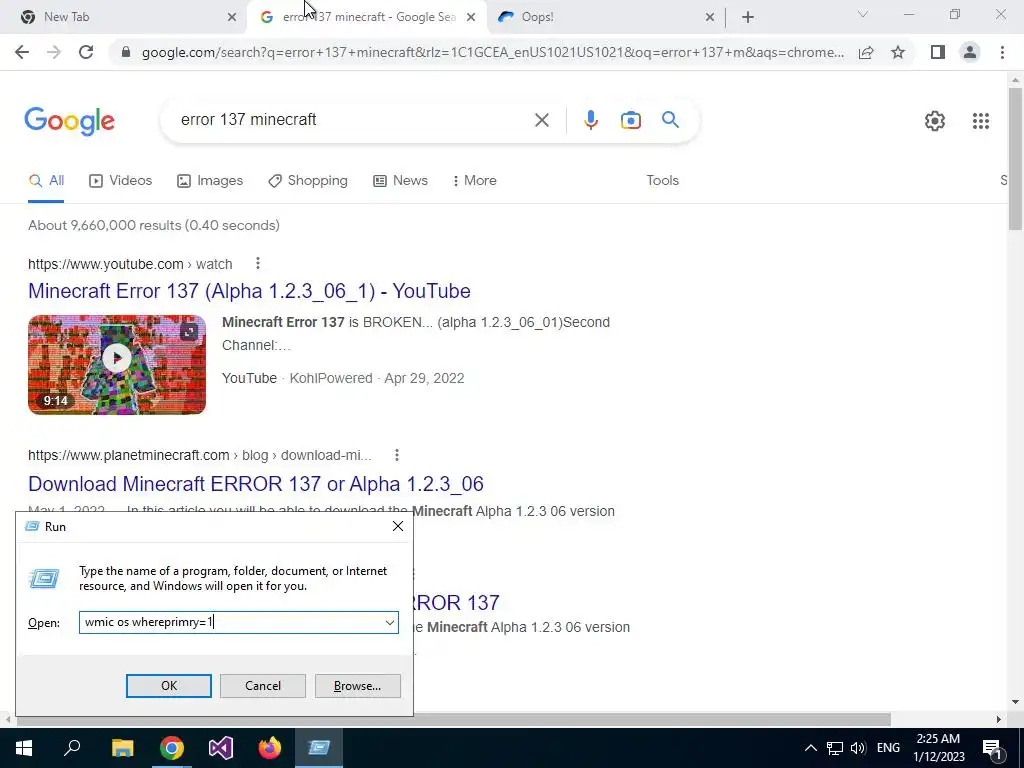
Task: Filter results by Images
Action: pyautogui.click(x=210, y=181)
